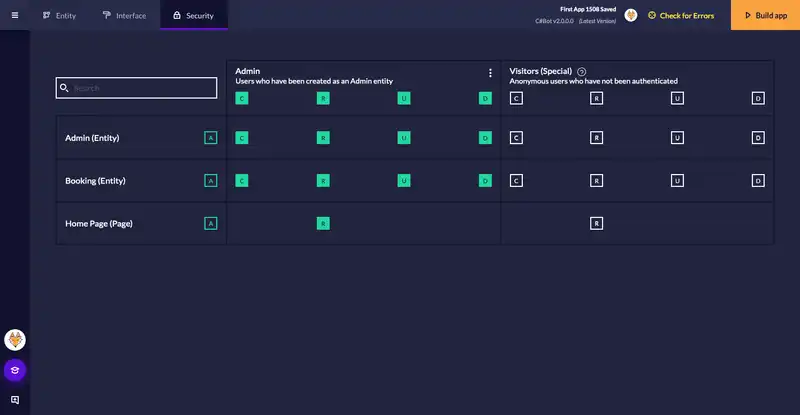Image resolution: width=800 pixels, height=415 pixels.
Task: Select the Security tab
Action: pos(193,15)
